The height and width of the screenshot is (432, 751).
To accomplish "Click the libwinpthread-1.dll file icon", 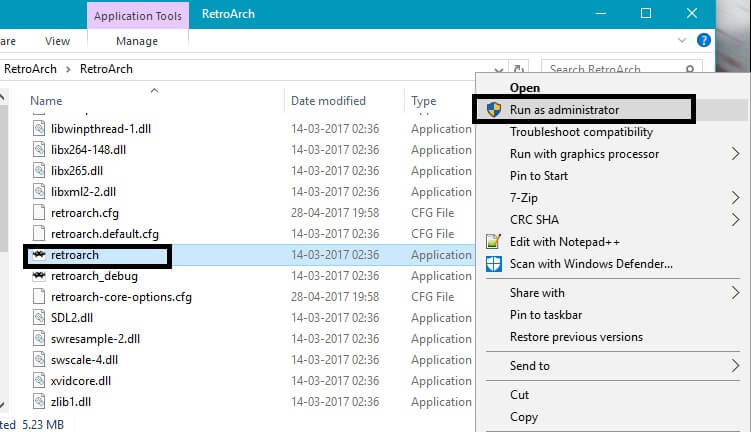I will [x=39, y=128].
